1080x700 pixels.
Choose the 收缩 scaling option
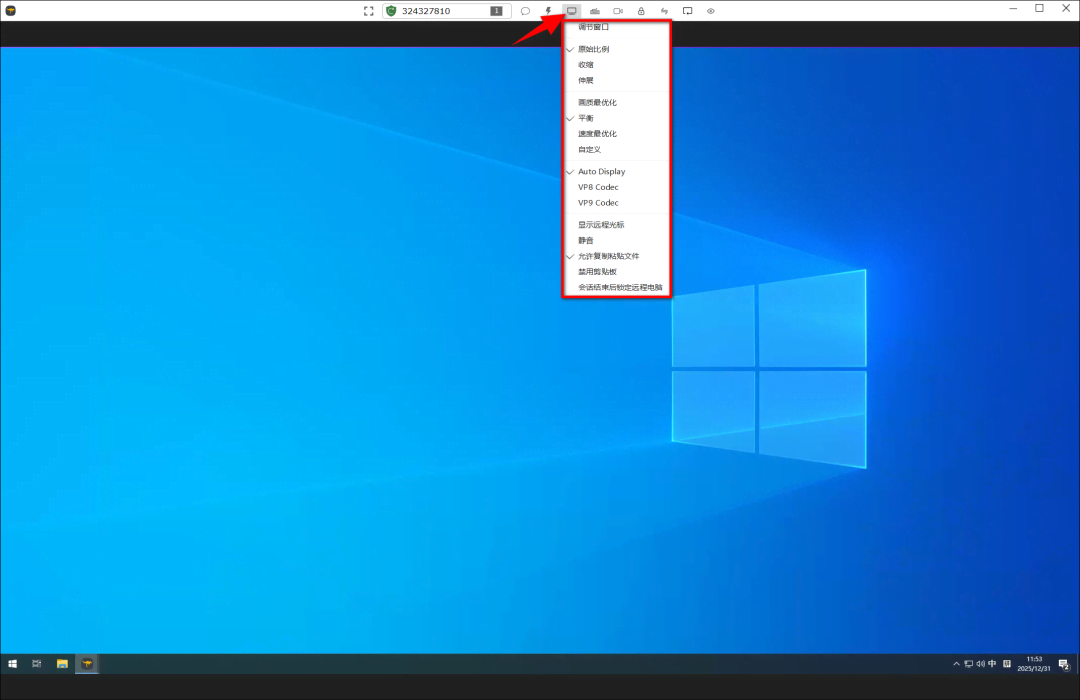click(x=616, y=65)
